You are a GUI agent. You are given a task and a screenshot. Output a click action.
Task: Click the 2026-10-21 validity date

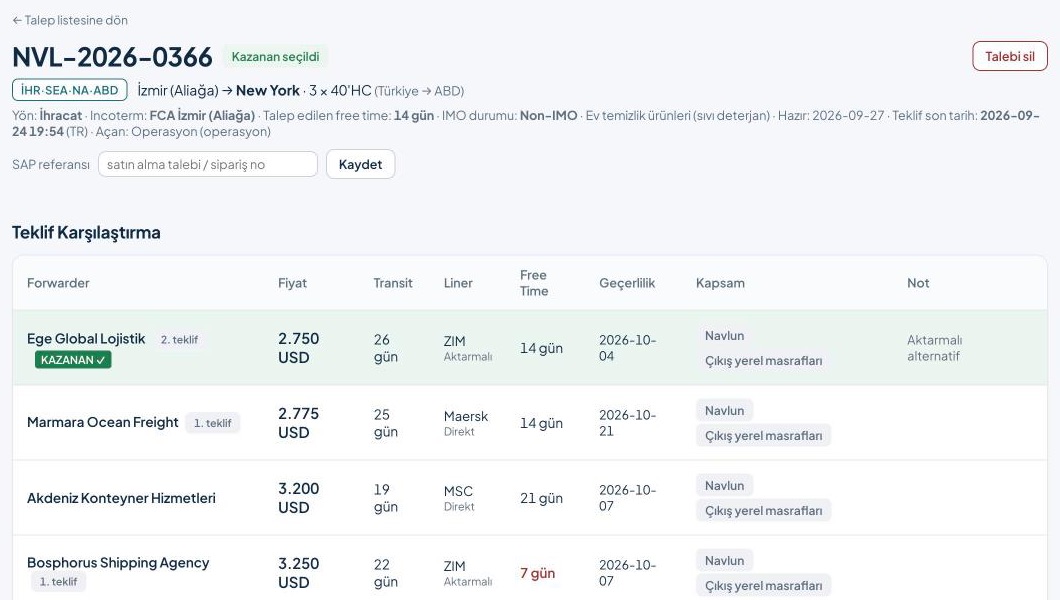point(627,423)
